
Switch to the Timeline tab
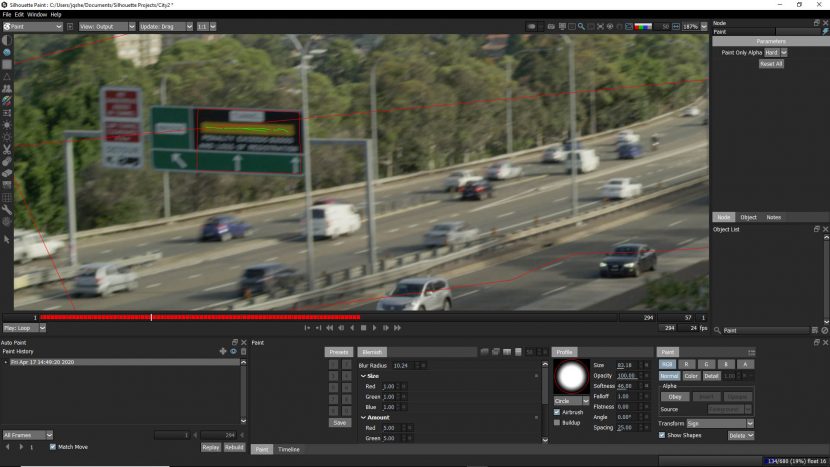(x=289, y=450)
